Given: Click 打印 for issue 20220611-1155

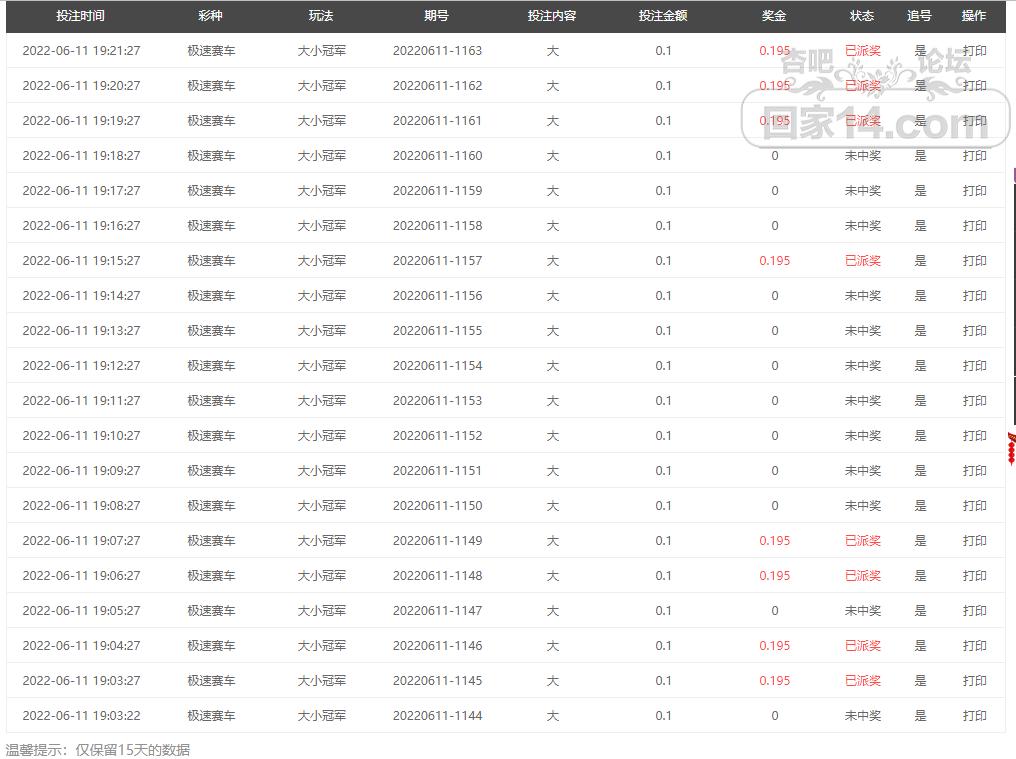Looking at the screenshot, I should click(975, 331).
